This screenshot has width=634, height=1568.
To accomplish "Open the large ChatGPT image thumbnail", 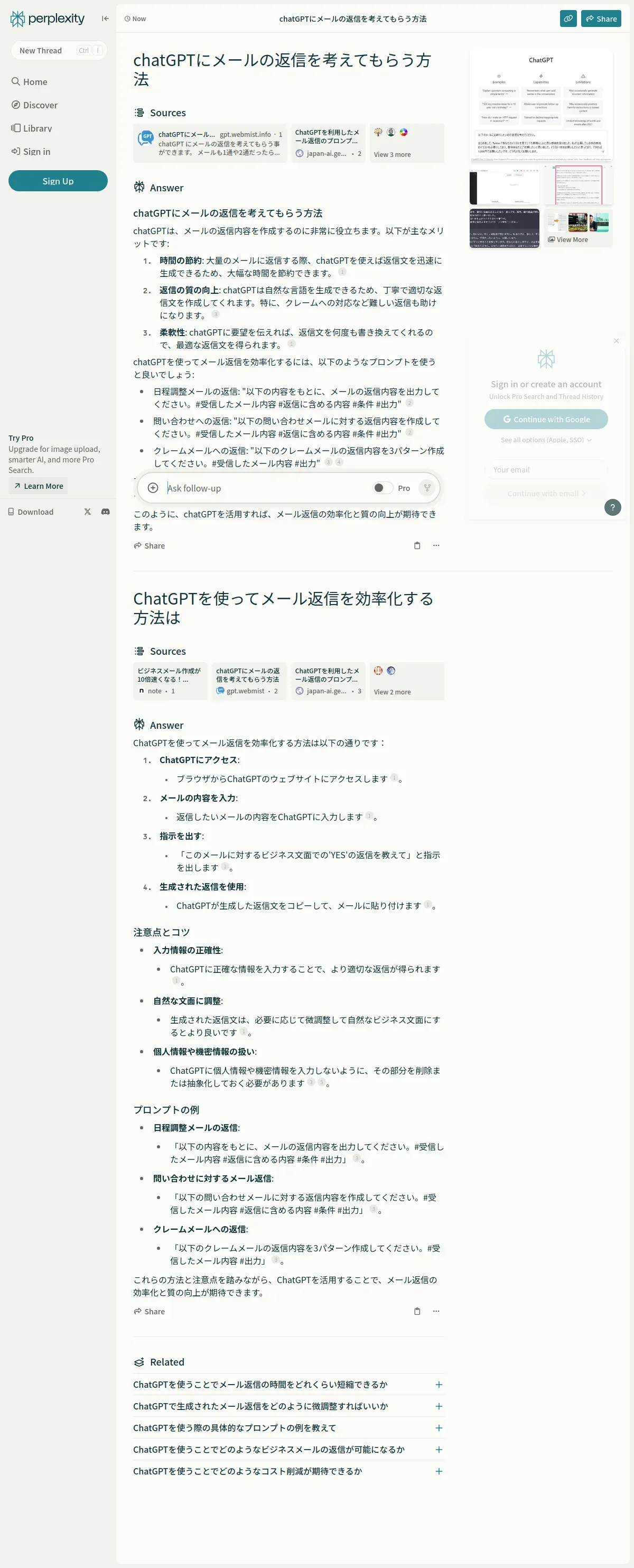I will point(541,106).
